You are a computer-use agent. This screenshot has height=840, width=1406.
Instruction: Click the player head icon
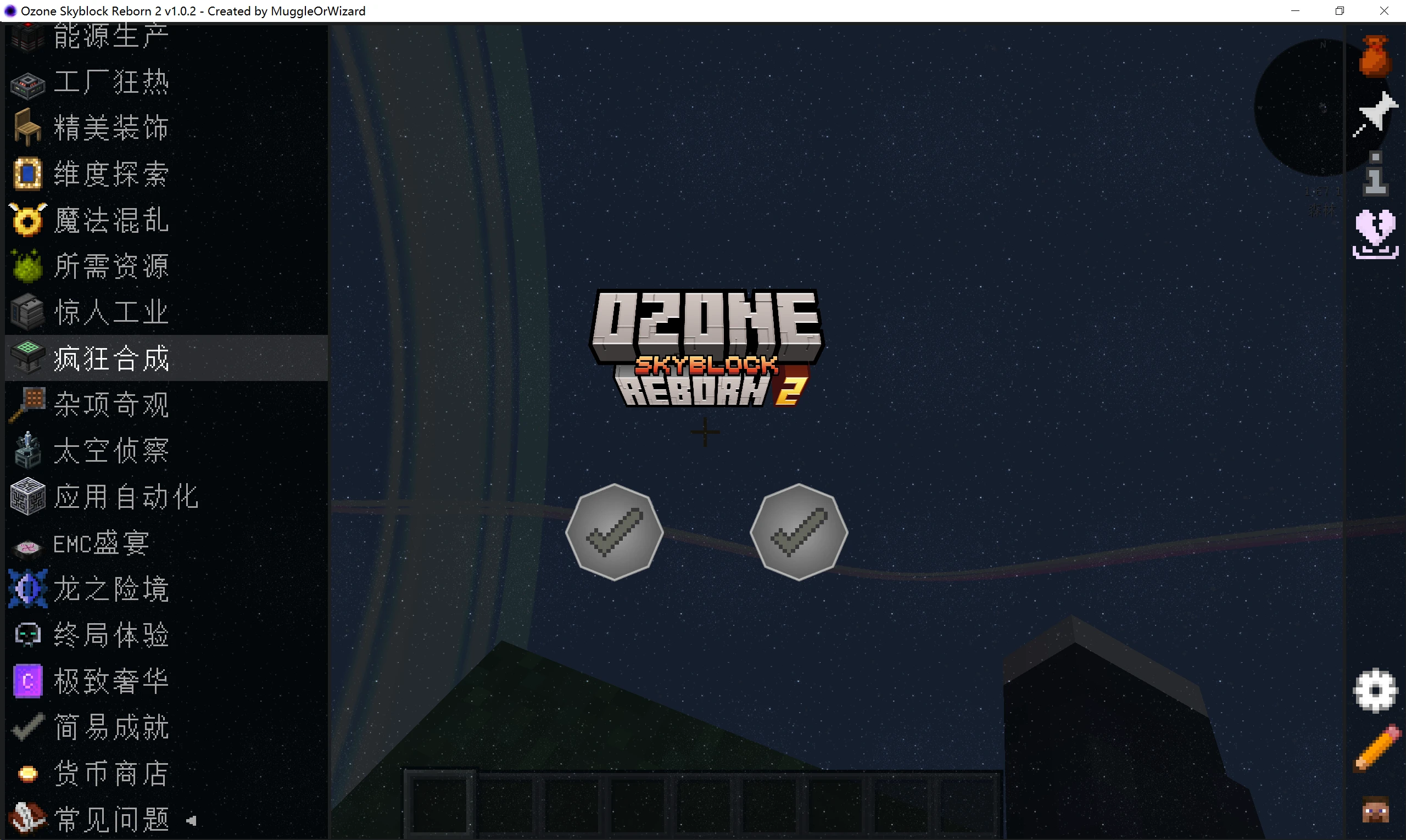(1375, 809)
